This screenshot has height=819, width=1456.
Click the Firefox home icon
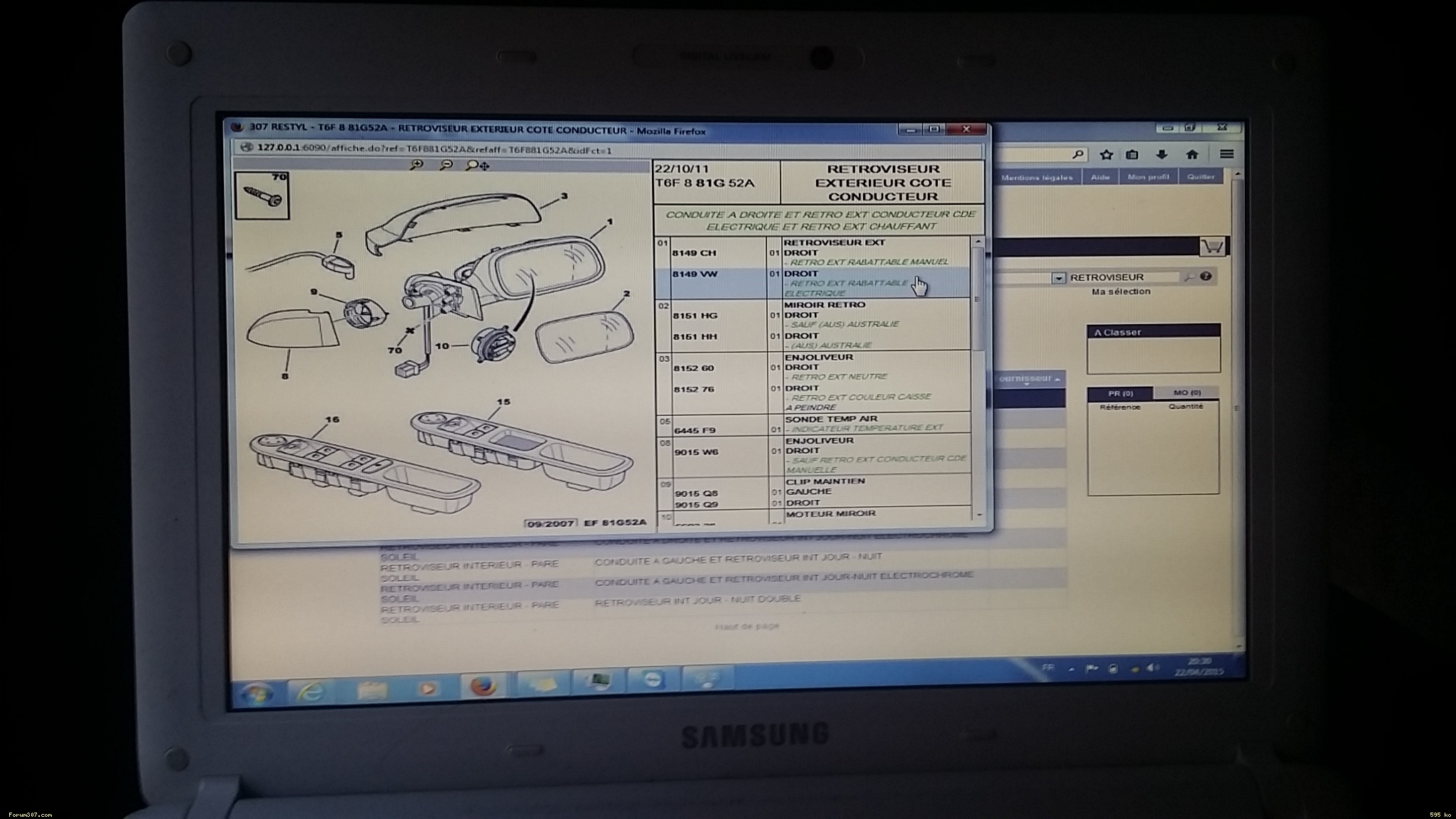click(x=1192, y=154)
